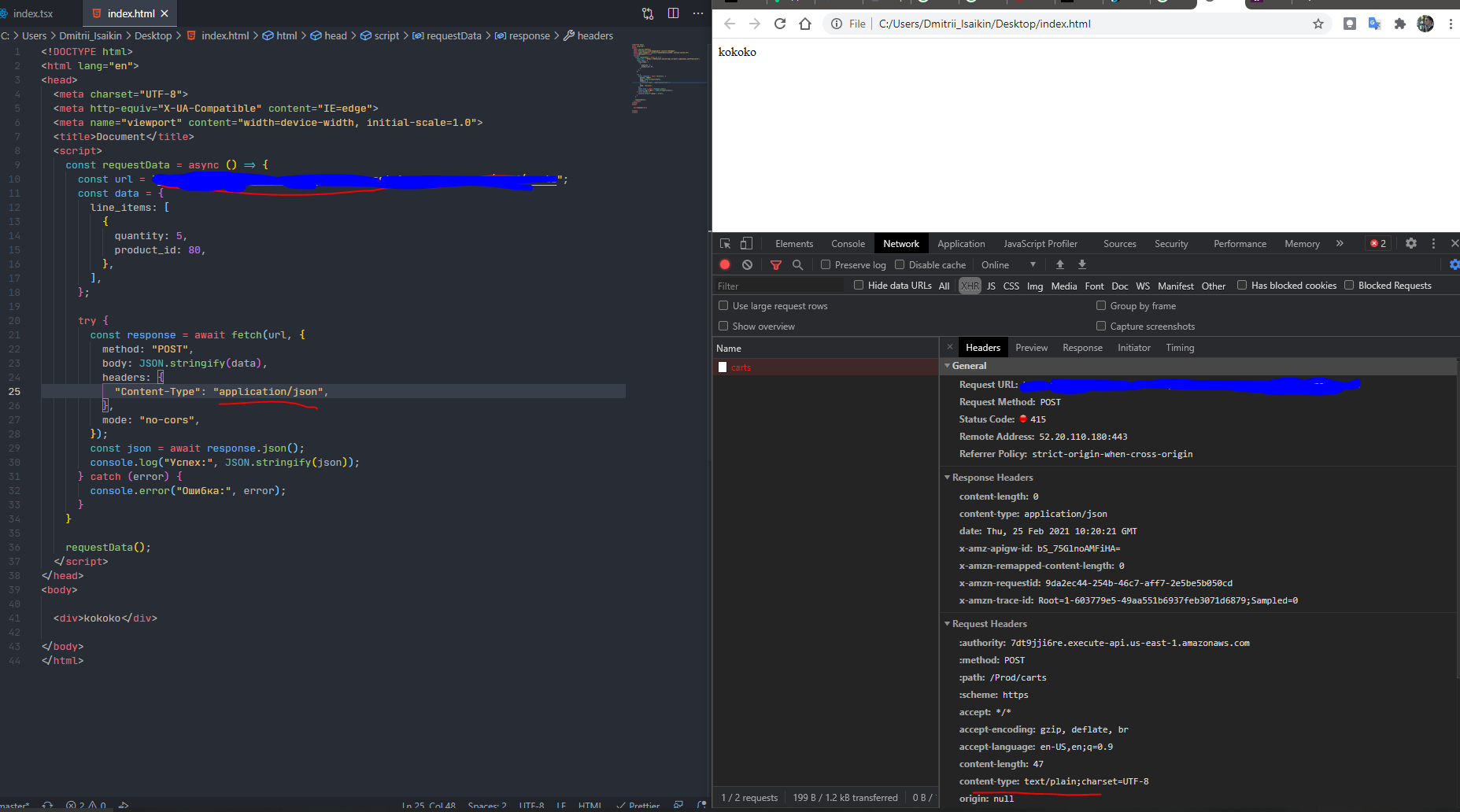Export HAR file with download arrow

1082,265
